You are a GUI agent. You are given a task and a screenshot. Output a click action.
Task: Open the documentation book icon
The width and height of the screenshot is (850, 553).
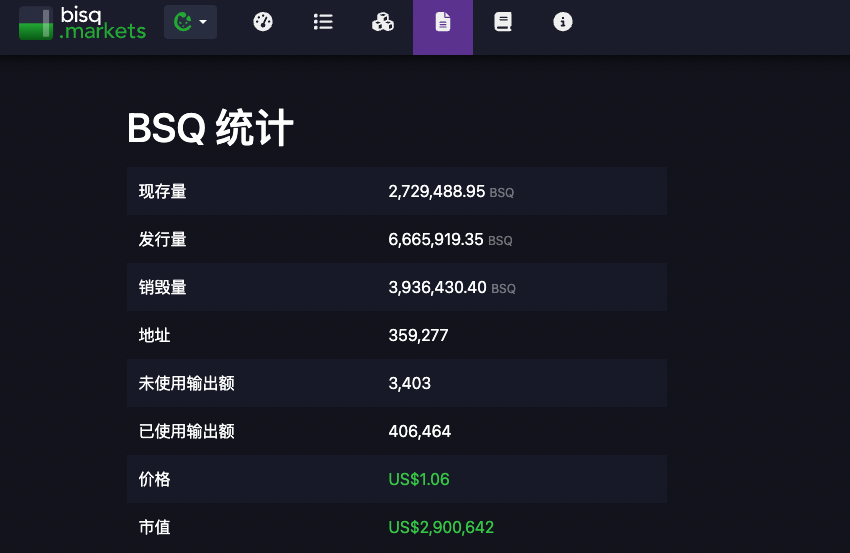tap(503, 21)
